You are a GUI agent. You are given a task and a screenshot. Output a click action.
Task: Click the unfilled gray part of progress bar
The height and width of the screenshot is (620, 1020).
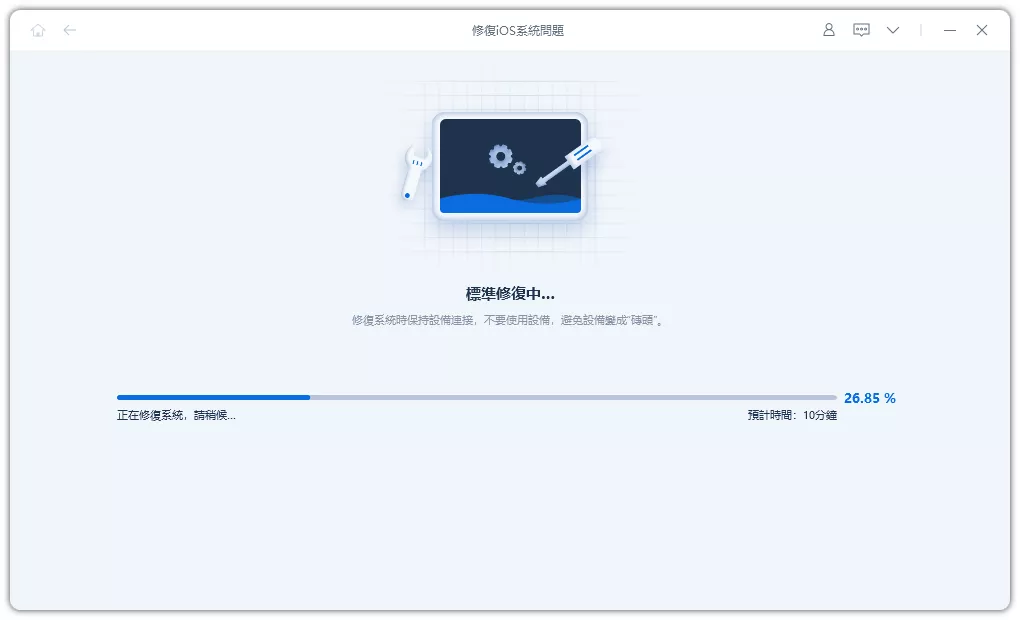point(572,397)
